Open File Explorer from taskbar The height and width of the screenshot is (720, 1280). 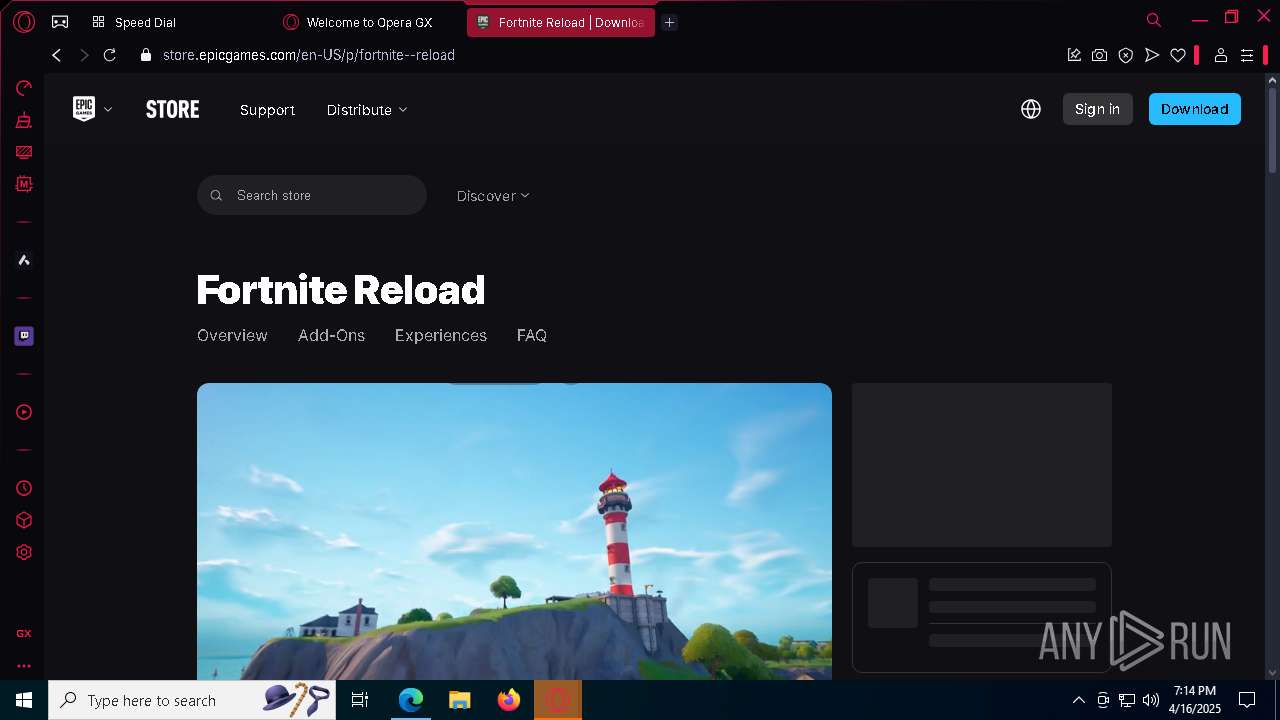[x=460, y=700]
